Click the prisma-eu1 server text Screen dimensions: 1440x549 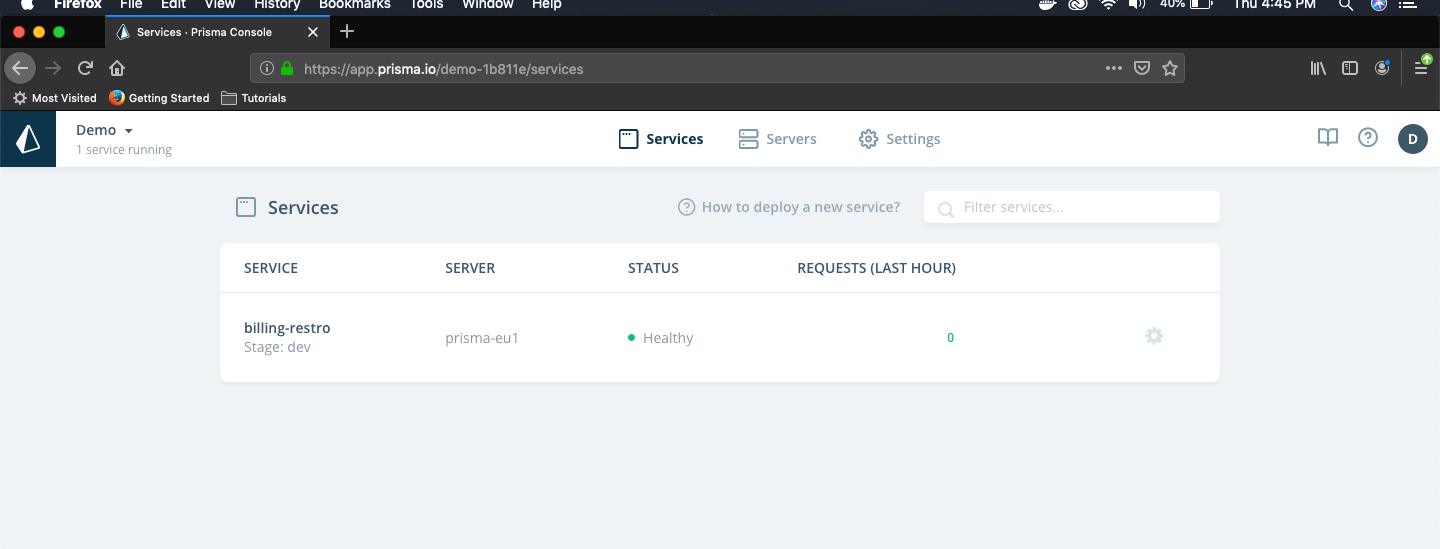click(482, 338)
